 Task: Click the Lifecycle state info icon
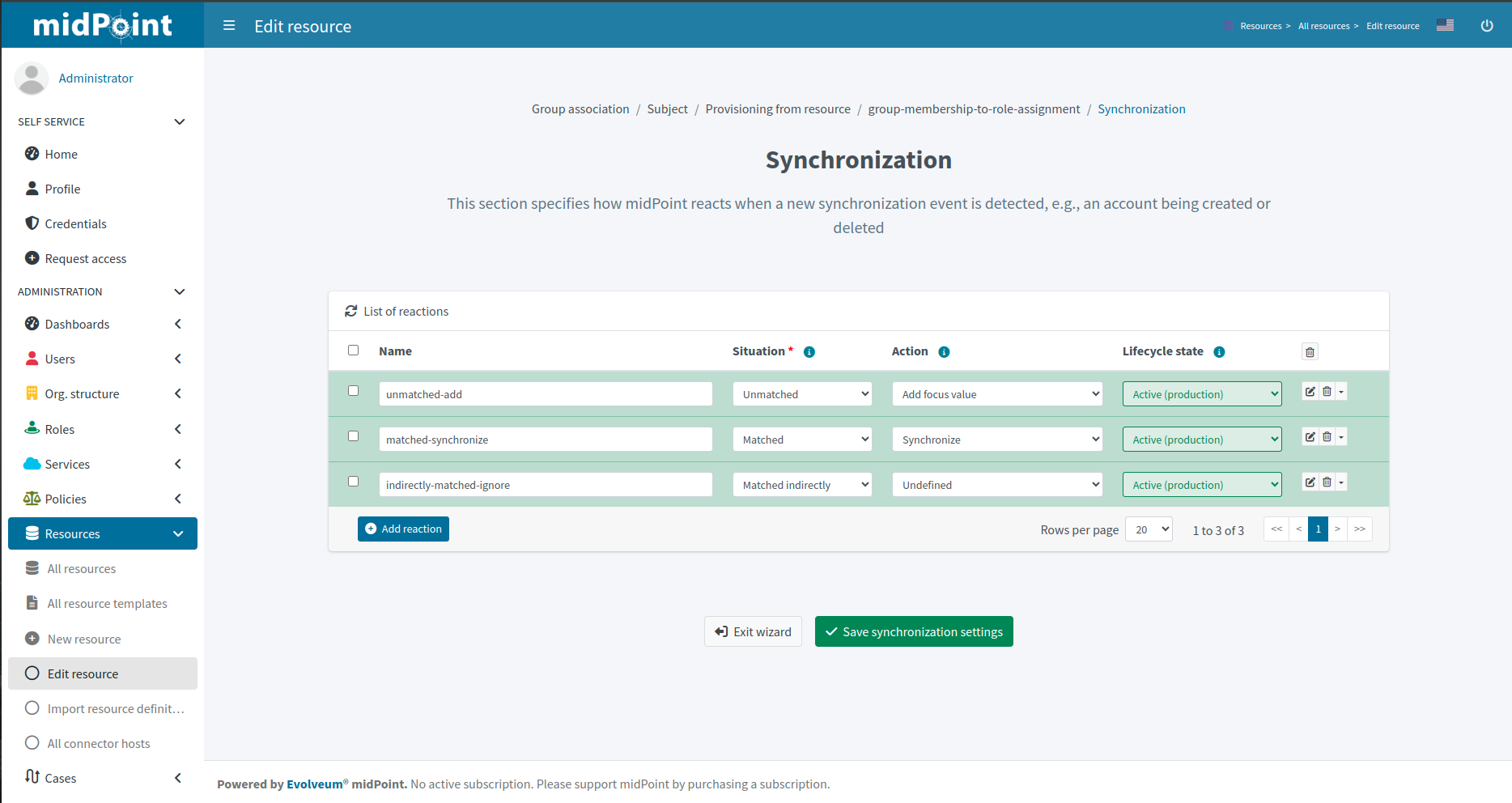(1219, 351)
